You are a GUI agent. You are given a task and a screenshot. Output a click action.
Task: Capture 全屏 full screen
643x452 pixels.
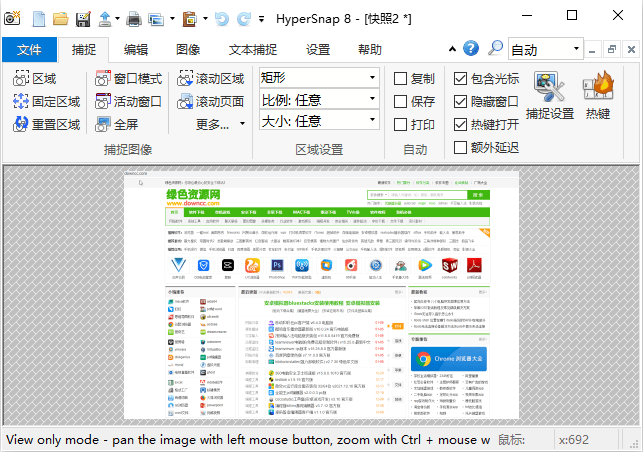click(x=116, y=124)
